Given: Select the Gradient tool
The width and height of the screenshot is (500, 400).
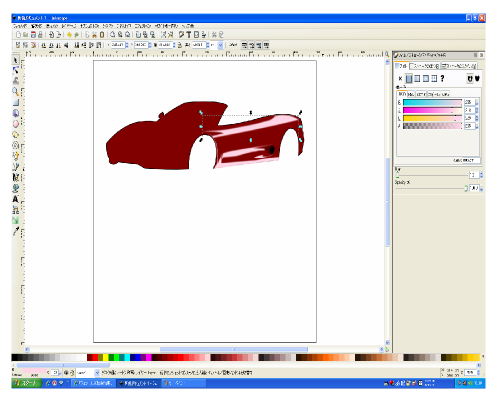Looking at the screenshot, I should [x=15, y=220].
